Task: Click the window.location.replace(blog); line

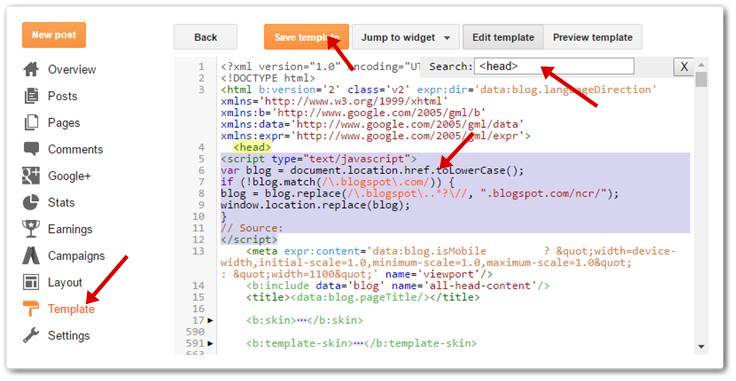Action: pos(315,205)
